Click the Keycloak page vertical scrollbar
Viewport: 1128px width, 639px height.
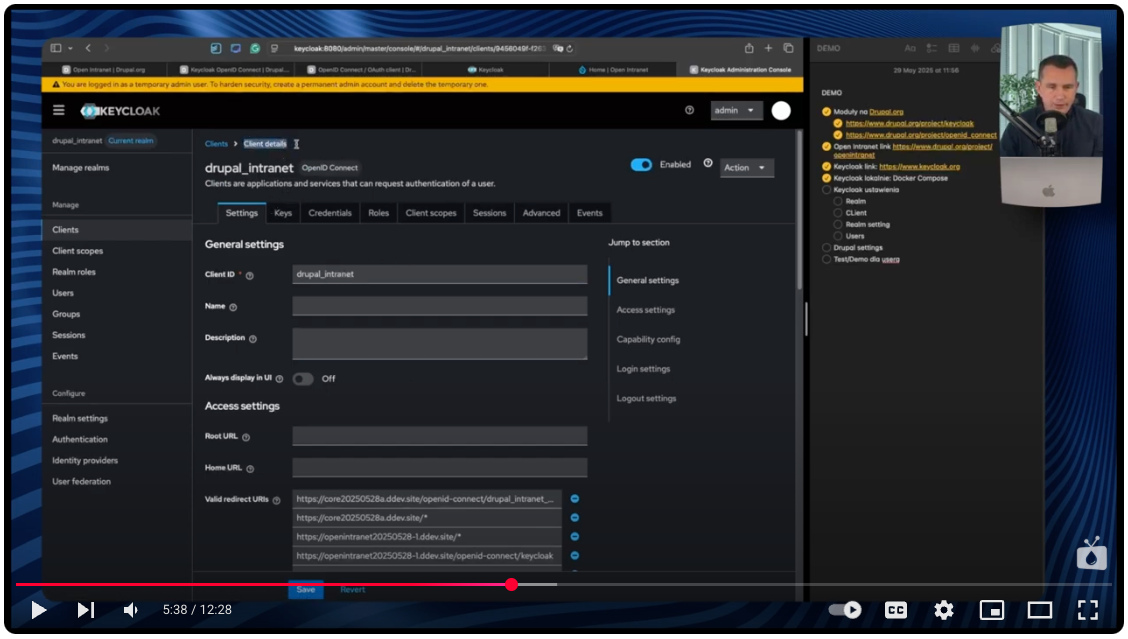tap(799, 209)
